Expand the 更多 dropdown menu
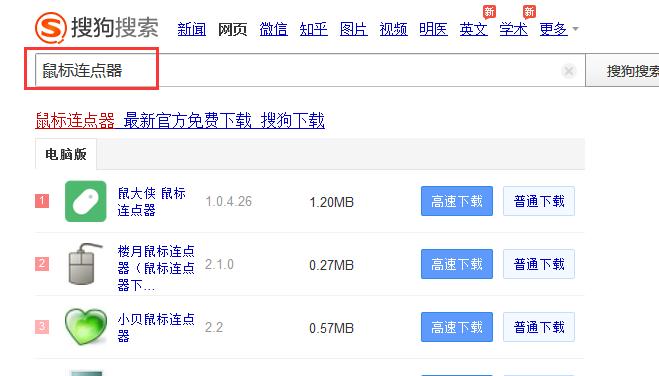The image size is (659, 376). pyautogui.click(x=559, y=29)
